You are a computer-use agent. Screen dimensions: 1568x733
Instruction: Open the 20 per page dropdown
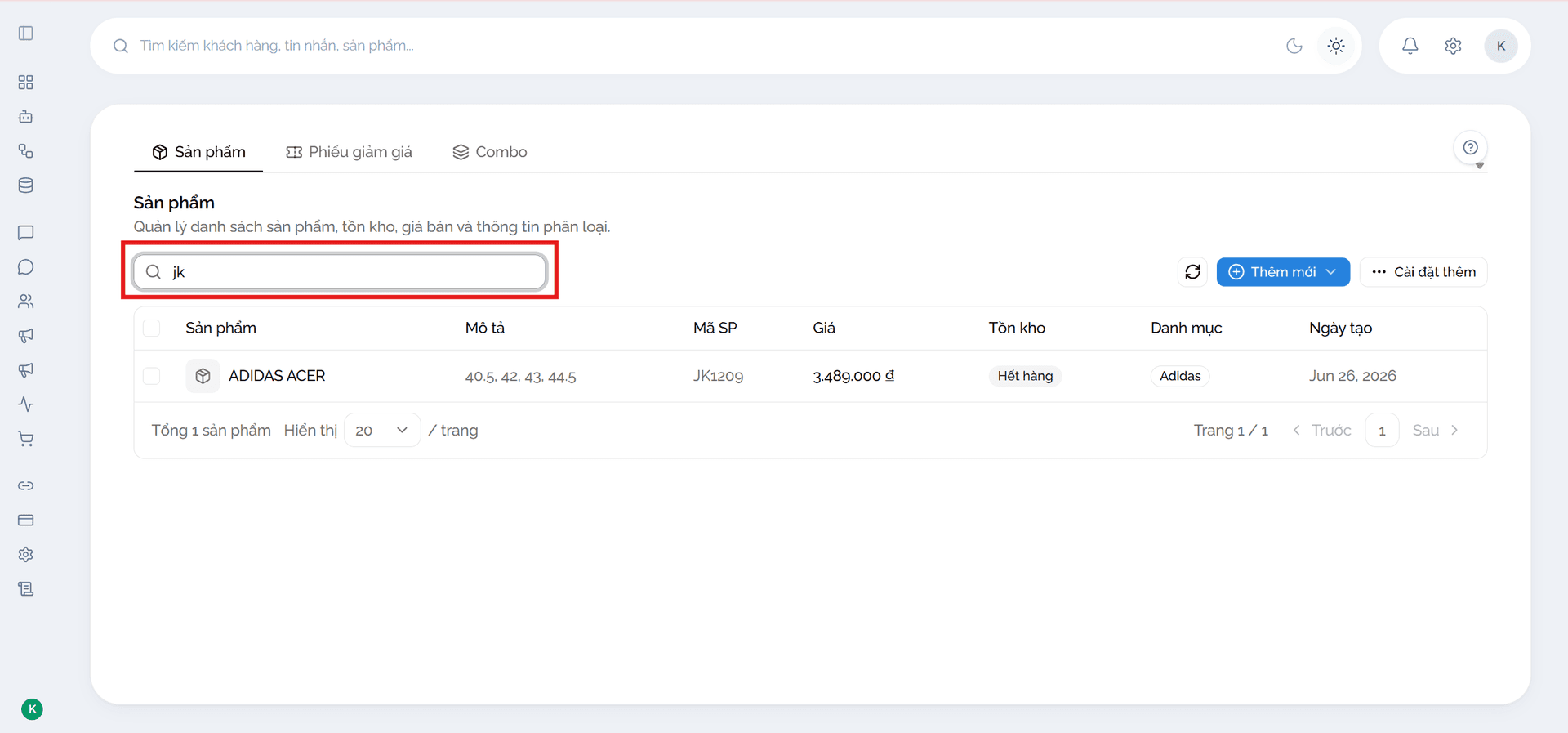coord(382,431)
